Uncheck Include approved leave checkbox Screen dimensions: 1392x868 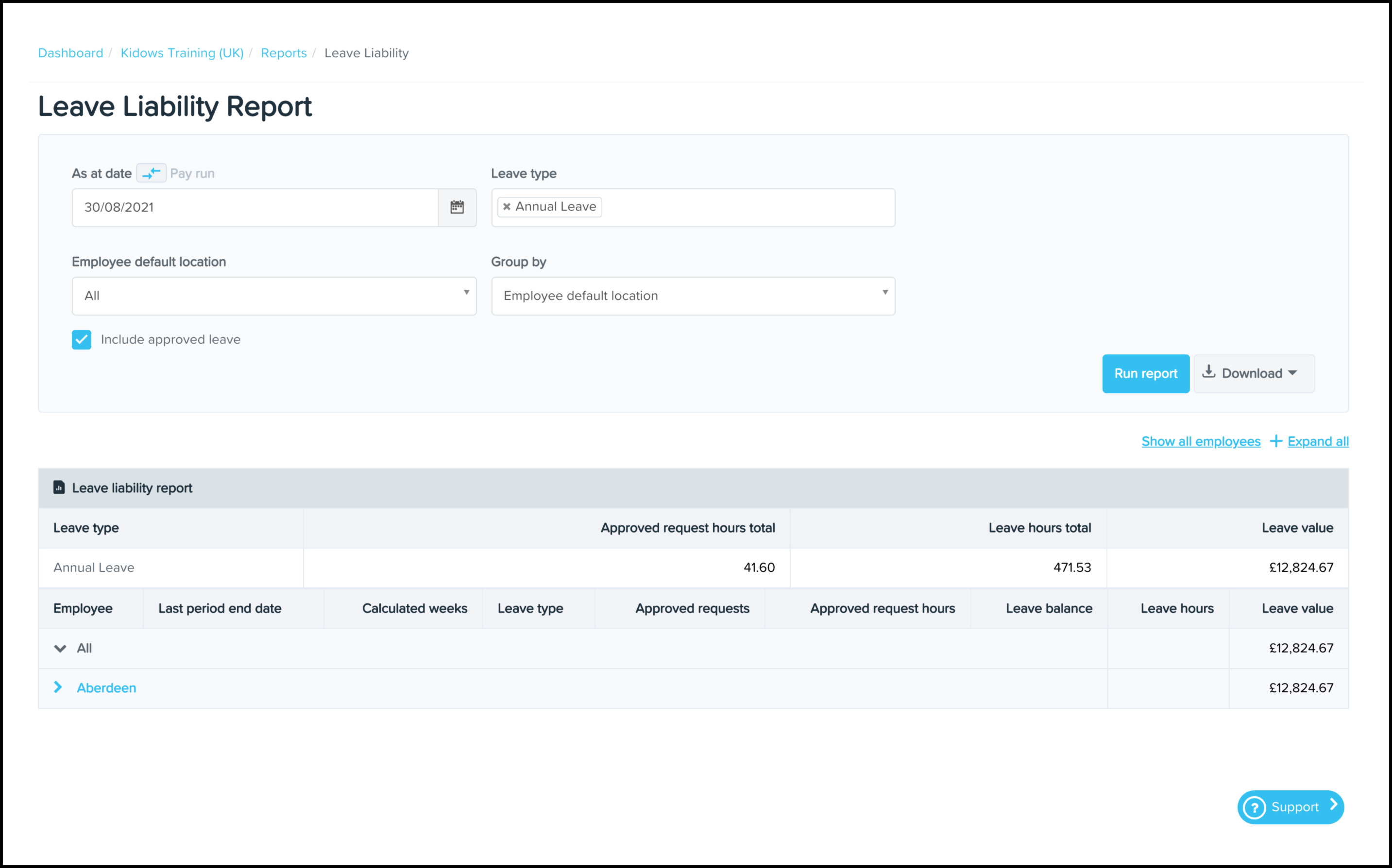click(82, 340)
